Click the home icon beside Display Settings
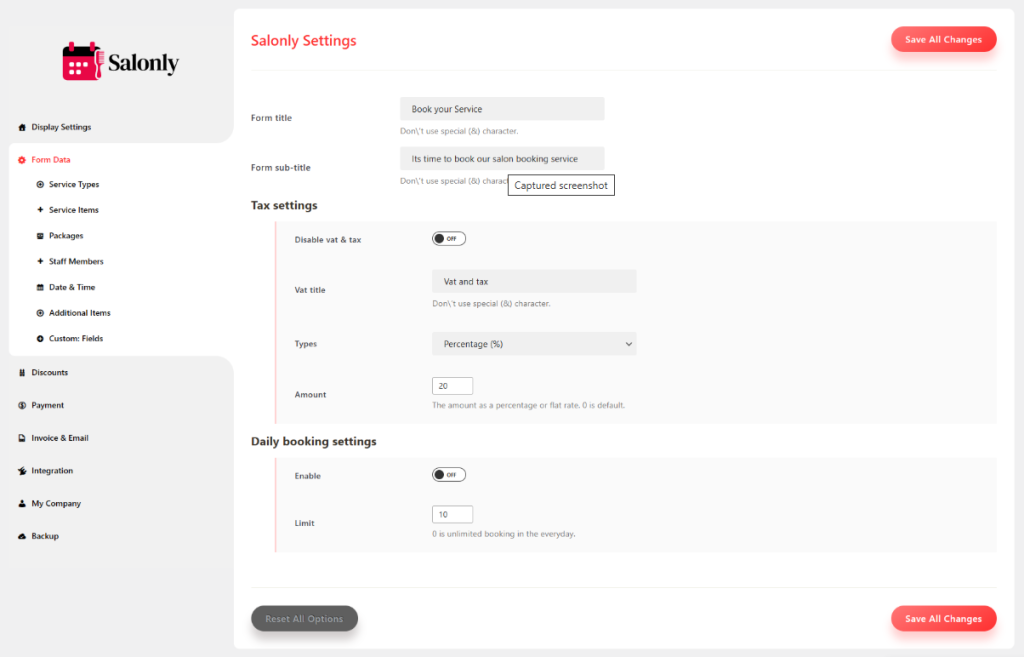The image size is (1024, 657). pyautogui.click(x=22, y=127)
